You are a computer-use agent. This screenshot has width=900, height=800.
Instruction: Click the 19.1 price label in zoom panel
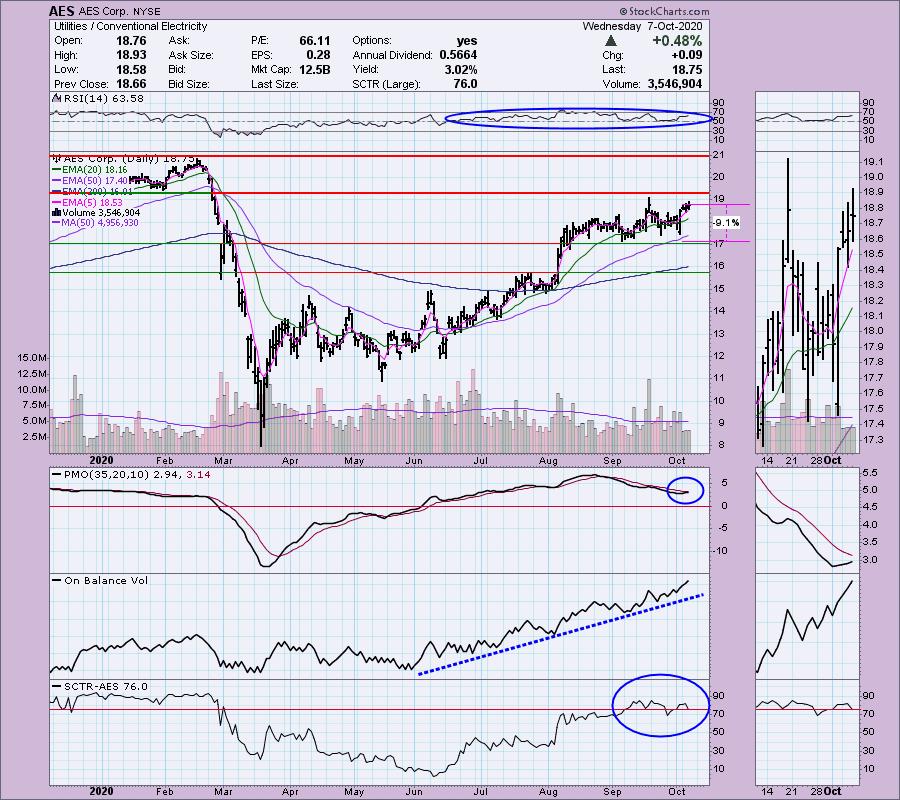[872, 162]
